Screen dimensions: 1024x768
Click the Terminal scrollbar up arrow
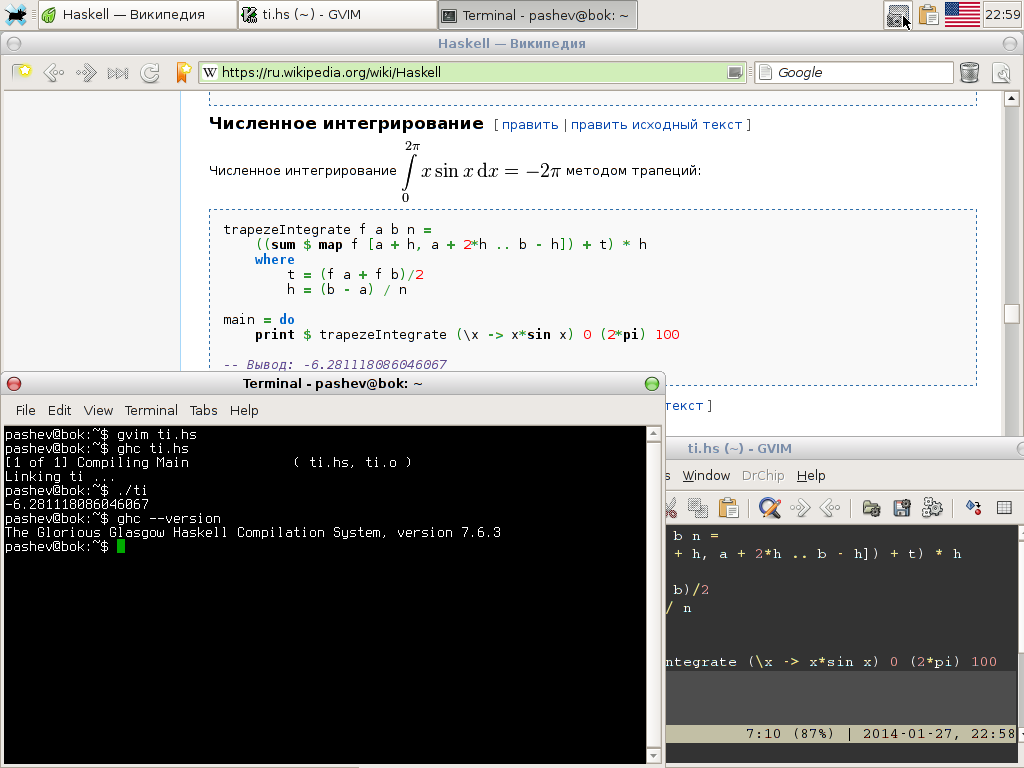(x=654, y=434)
